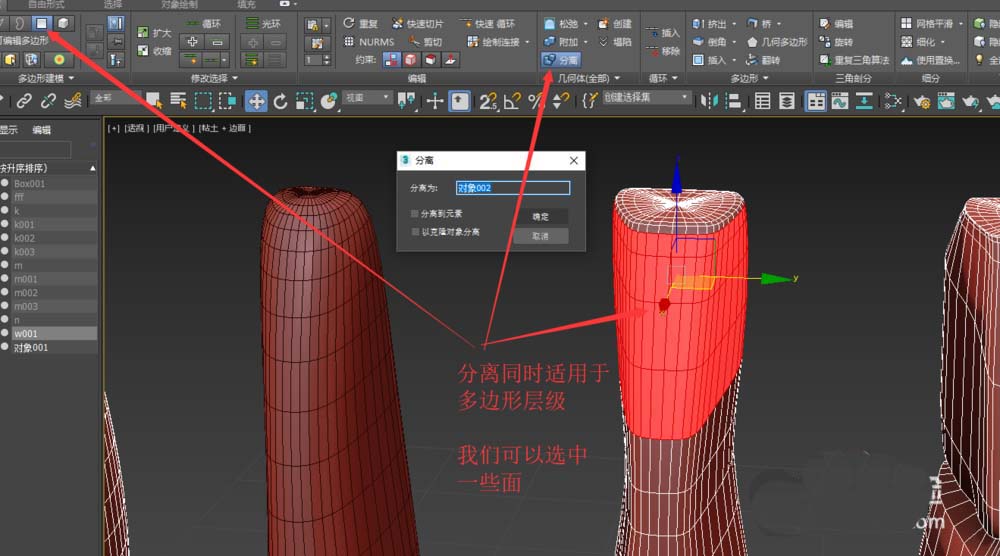
Task: Open the named selection set (创建选择集) dropdown
Action: (x=646, y=98)
